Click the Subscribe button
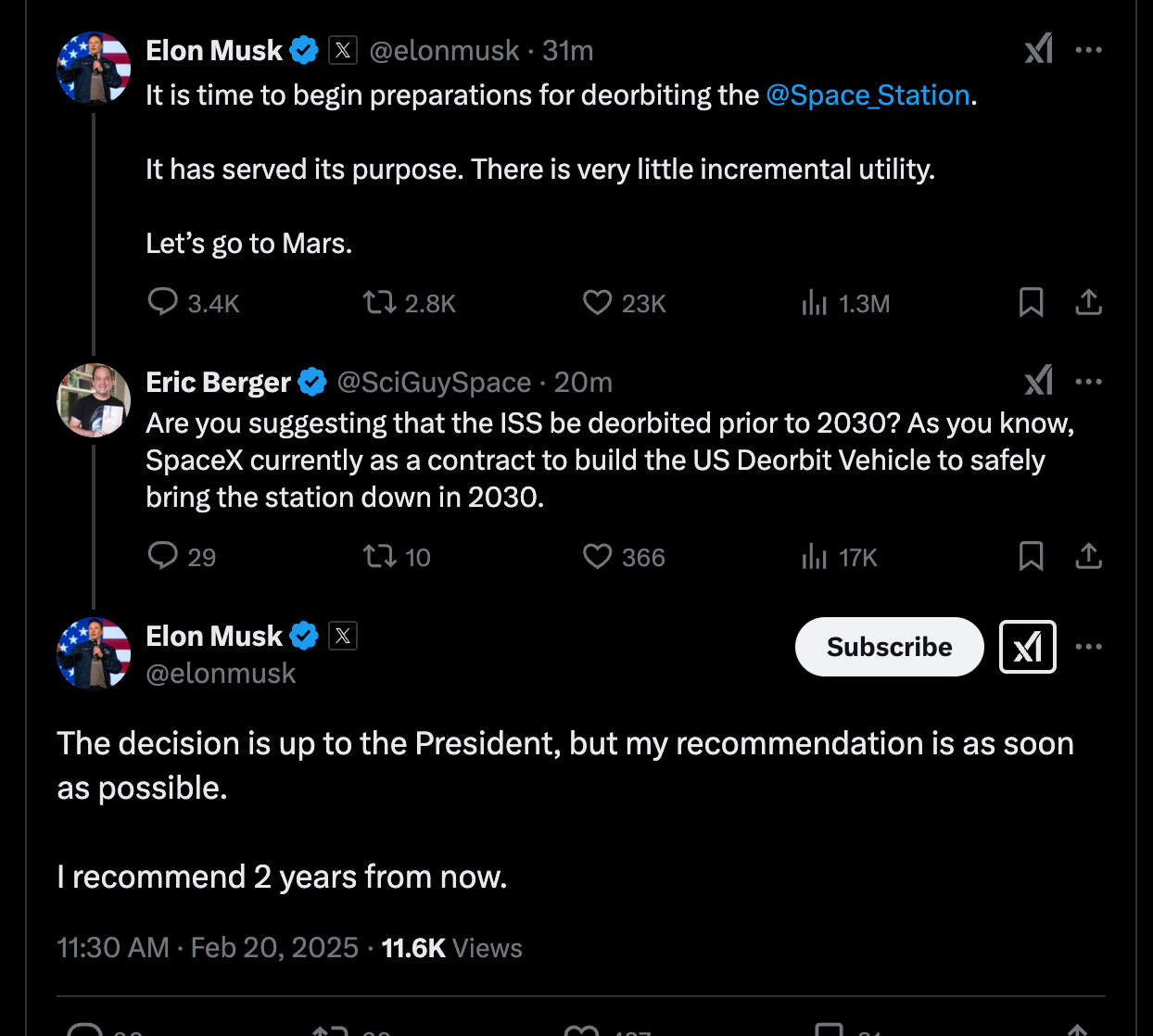 coord(889,647)
